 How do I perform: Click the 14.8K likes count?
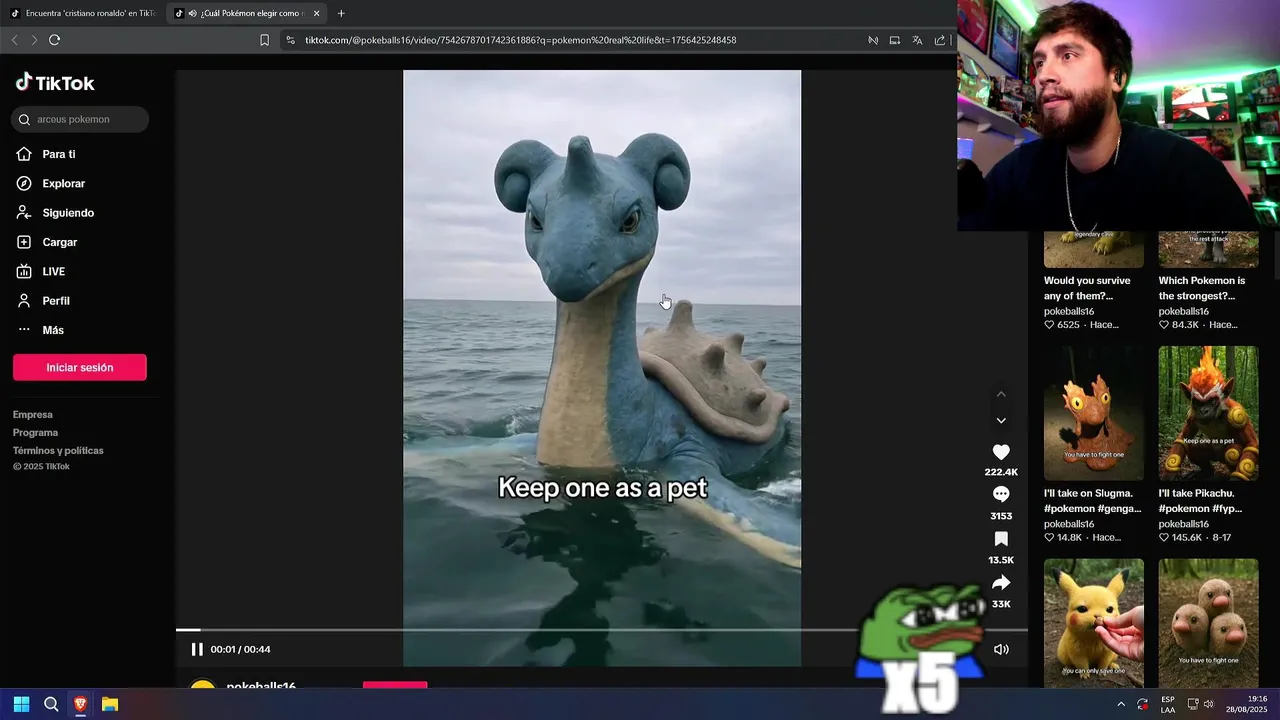1070,537
